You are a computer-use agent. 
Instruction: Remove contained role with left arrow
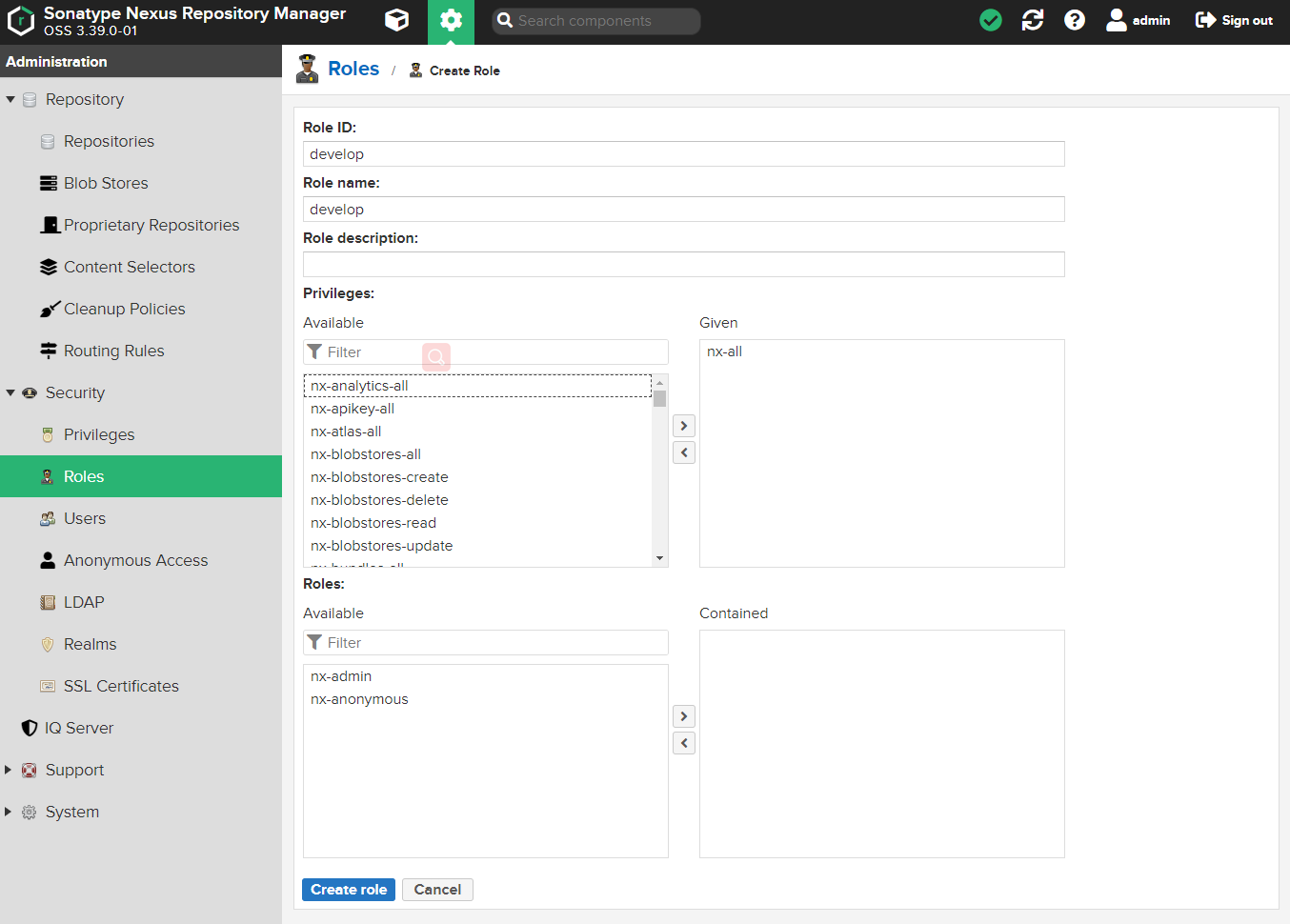684,743
